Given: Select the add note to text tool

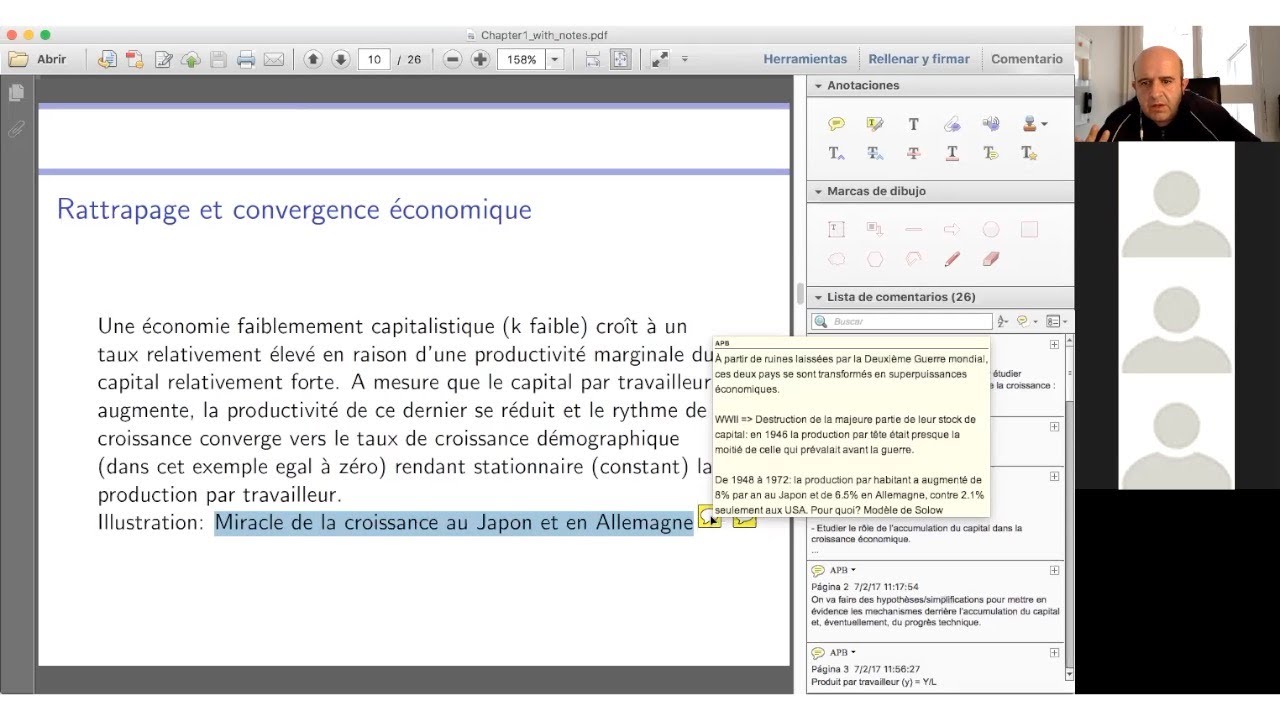Looking at the screenshot, I should [990, 153].
